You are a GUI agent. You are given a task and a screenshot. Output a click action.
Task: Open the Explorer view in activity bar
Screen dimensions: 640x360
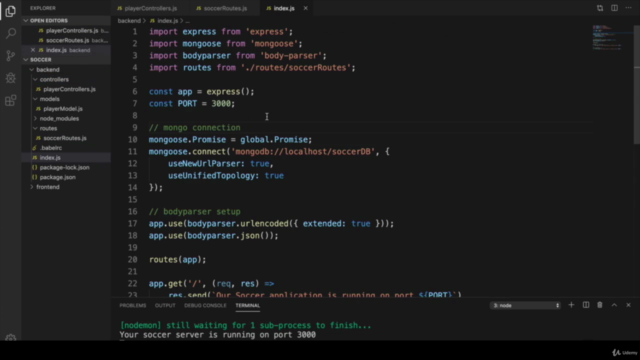pyautogui.click(x=11, y=11)
